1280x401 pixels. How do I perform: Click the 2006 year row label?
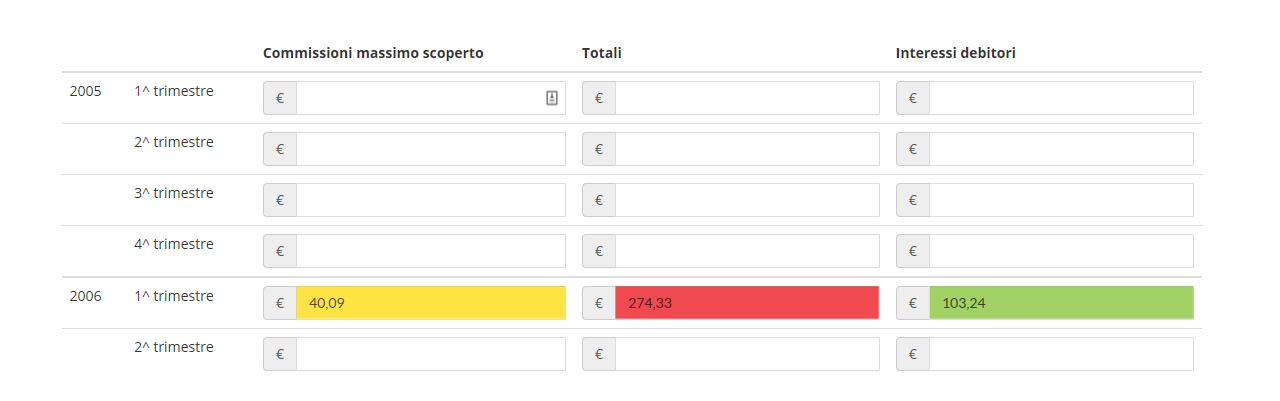pyautogui.click(x=86, y=296)
